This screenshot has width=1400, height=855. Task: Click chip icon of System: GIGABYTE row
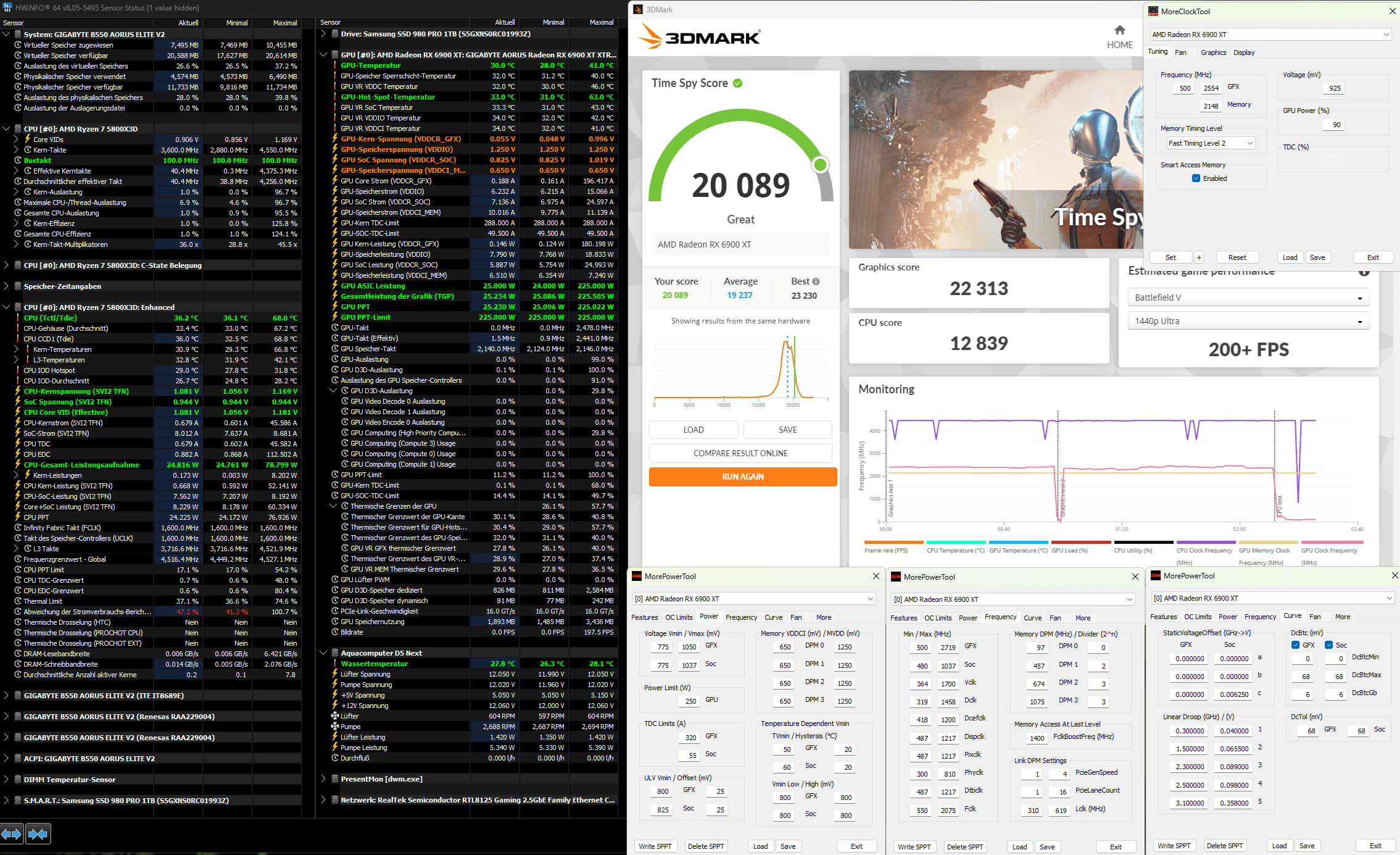[18, 35]
